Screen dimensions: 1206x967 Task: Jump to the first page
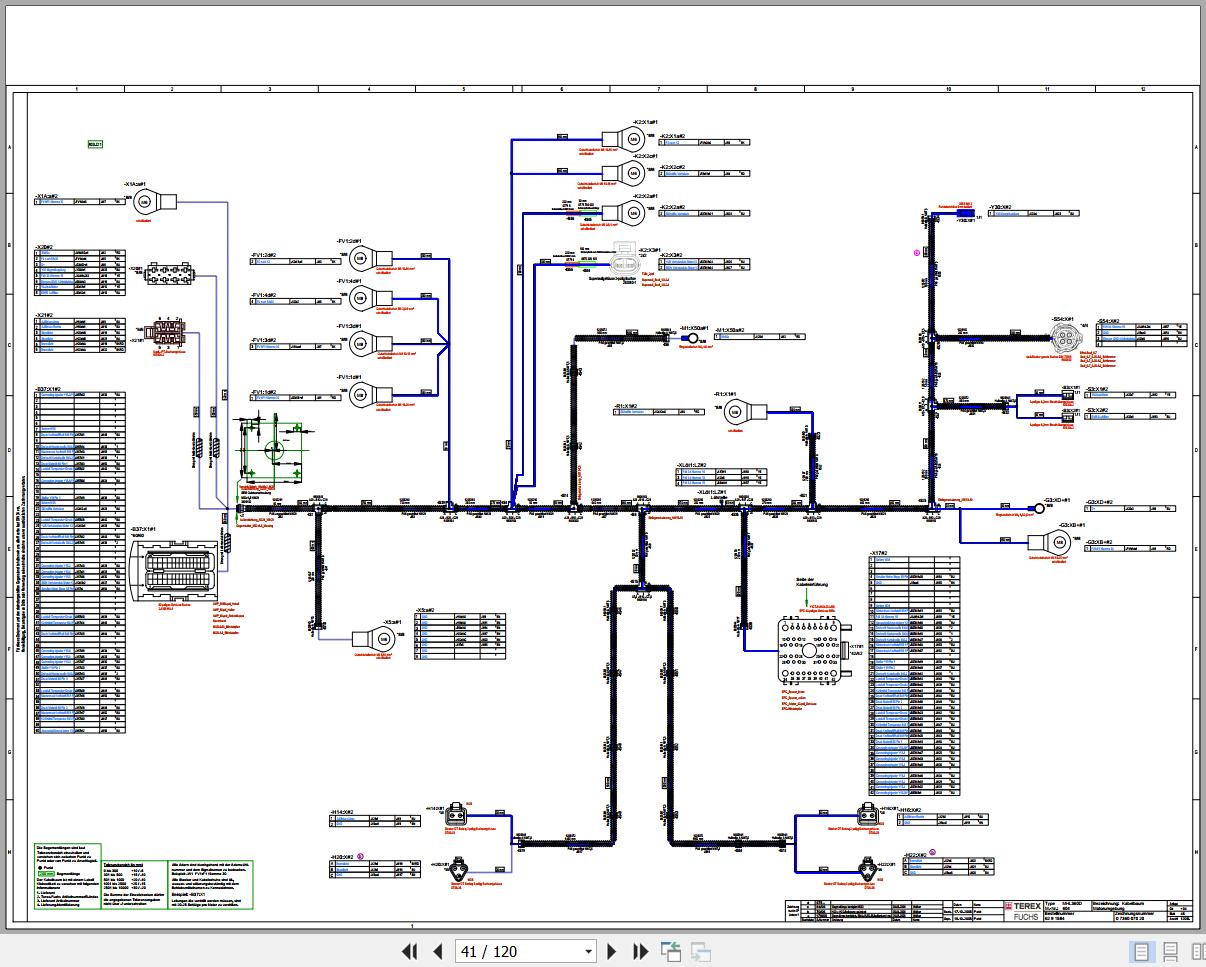(x=409, y=951)
